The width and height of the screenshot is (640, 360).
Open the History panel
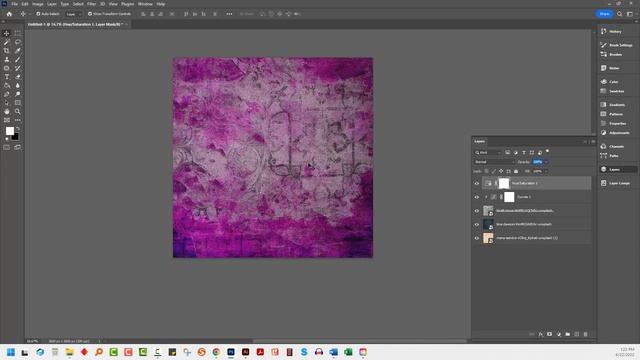tap(616, 32)
